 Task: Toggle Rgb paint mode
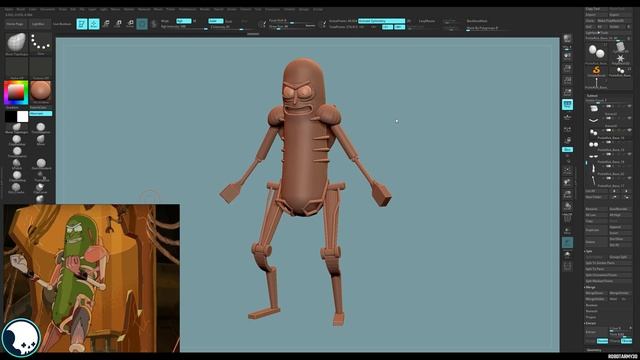pyautogui.click(x=184, y=21)
